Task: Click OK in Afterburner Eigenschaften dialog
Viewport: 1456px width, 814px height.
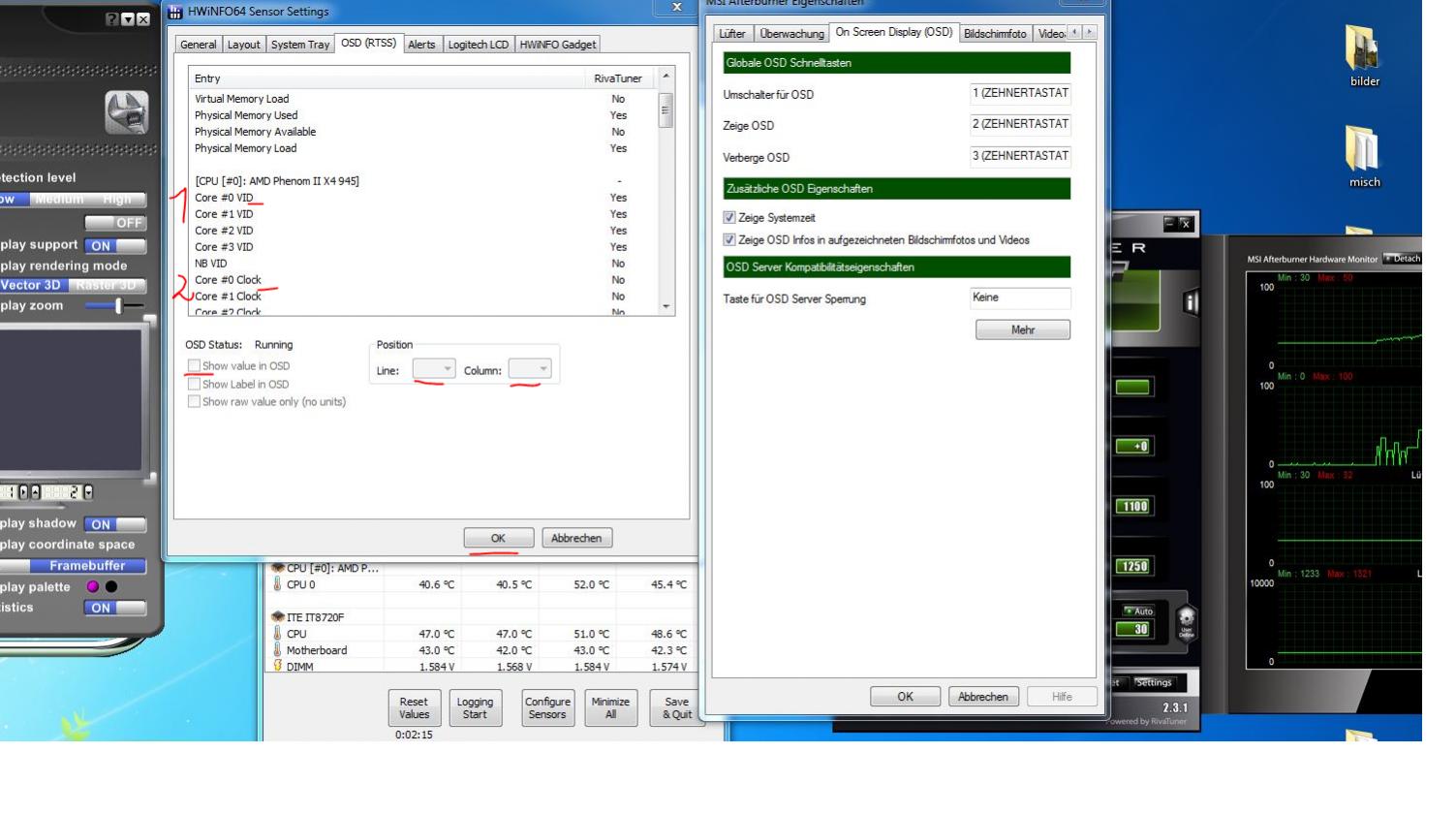Action: [x=905, y=697]
